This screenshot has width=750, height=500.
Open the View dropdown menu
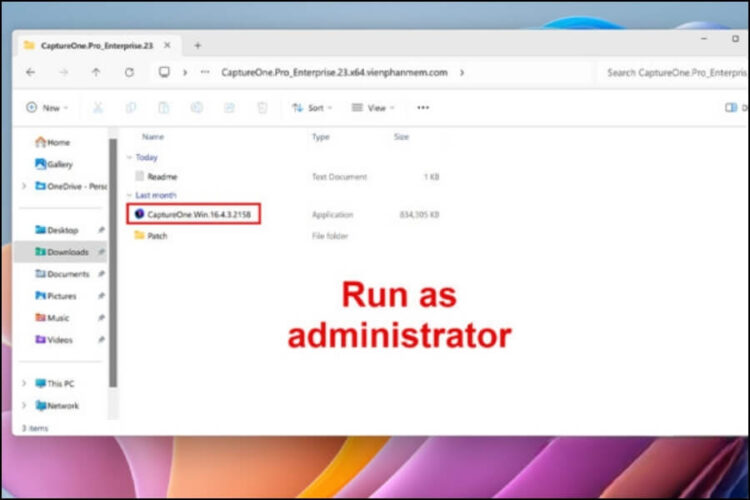coord(373,108)
